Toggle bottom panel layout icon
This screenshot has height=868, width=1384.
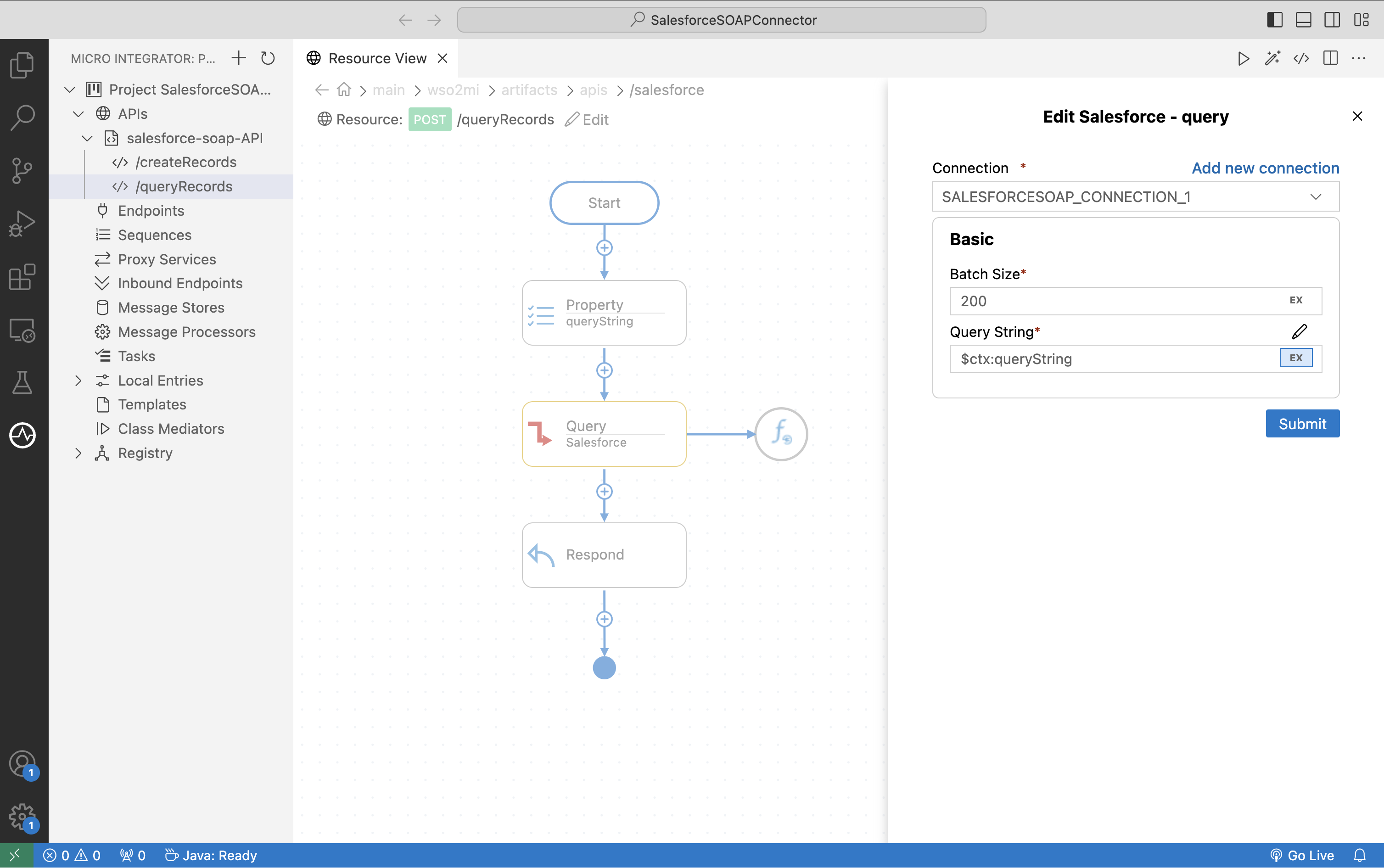(1303, 20)
